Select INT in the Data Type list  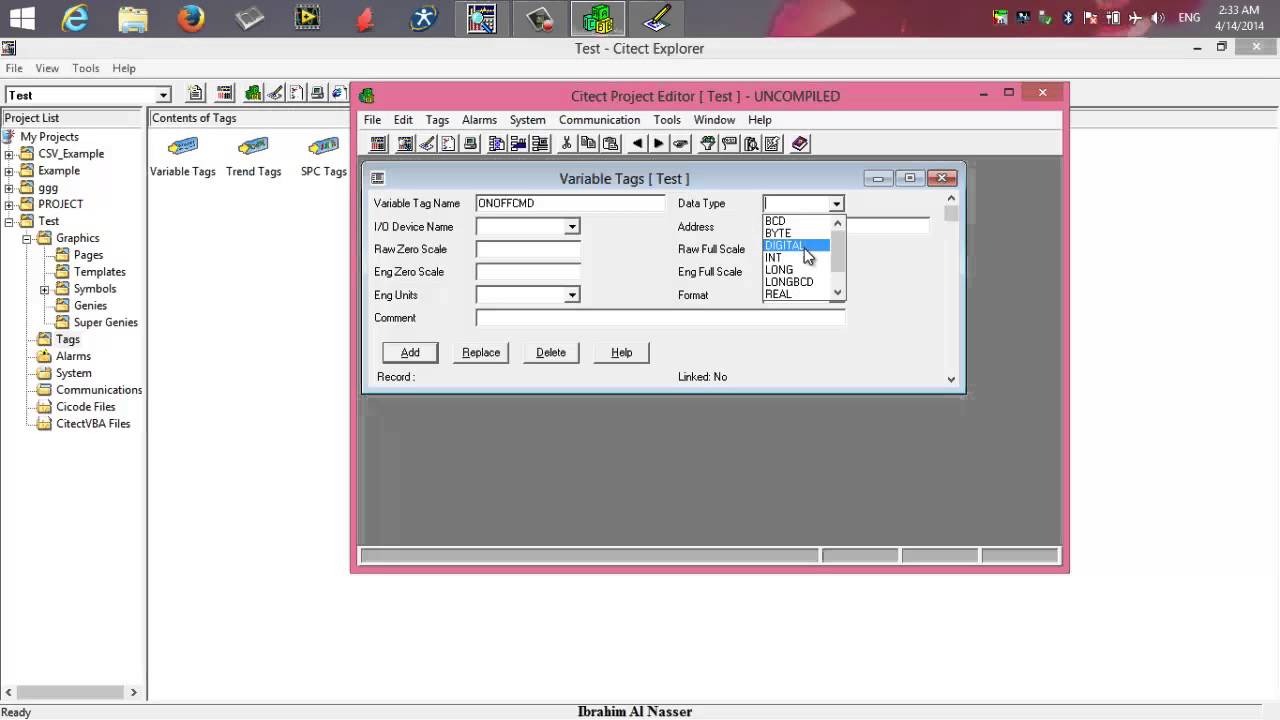click(x=796, y=258)
